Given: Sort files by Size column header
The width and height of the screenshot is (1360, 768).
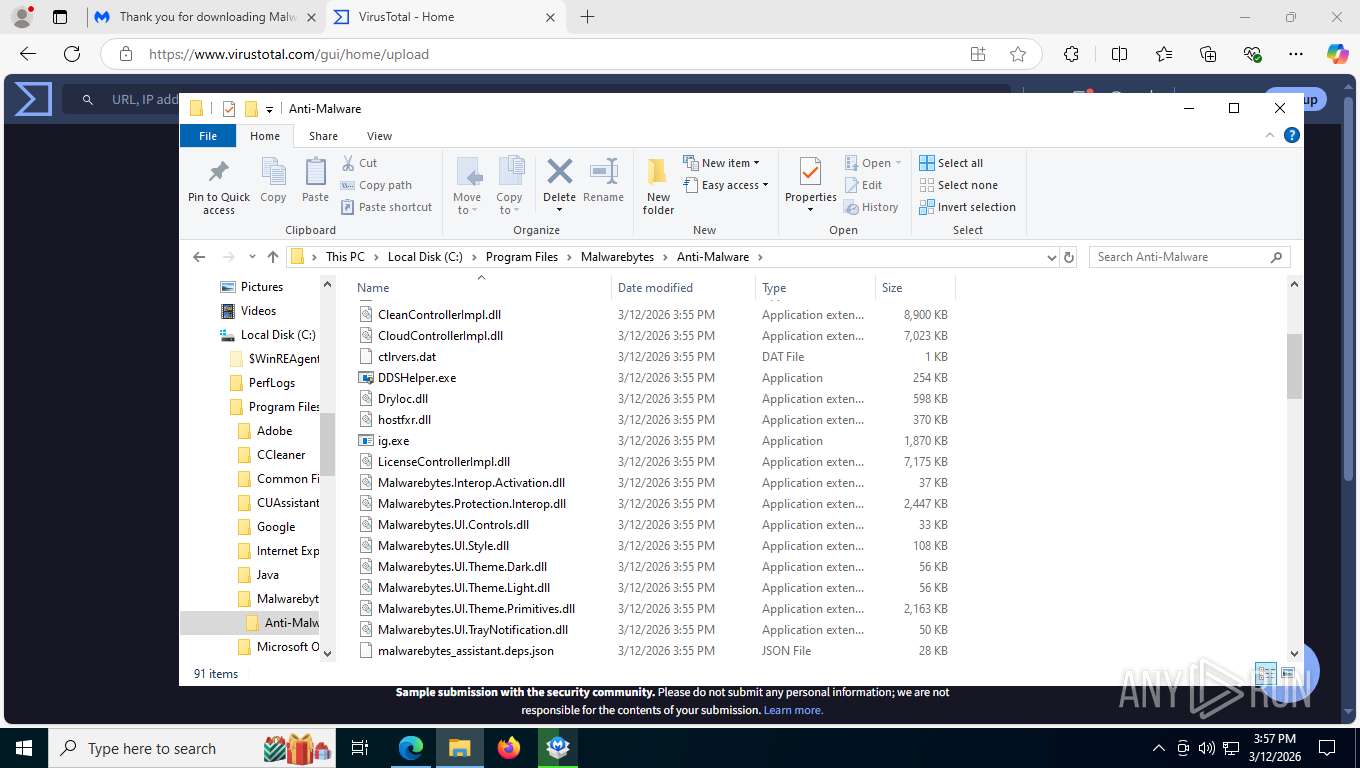Looking at the screenshot, I should [915, 288].
